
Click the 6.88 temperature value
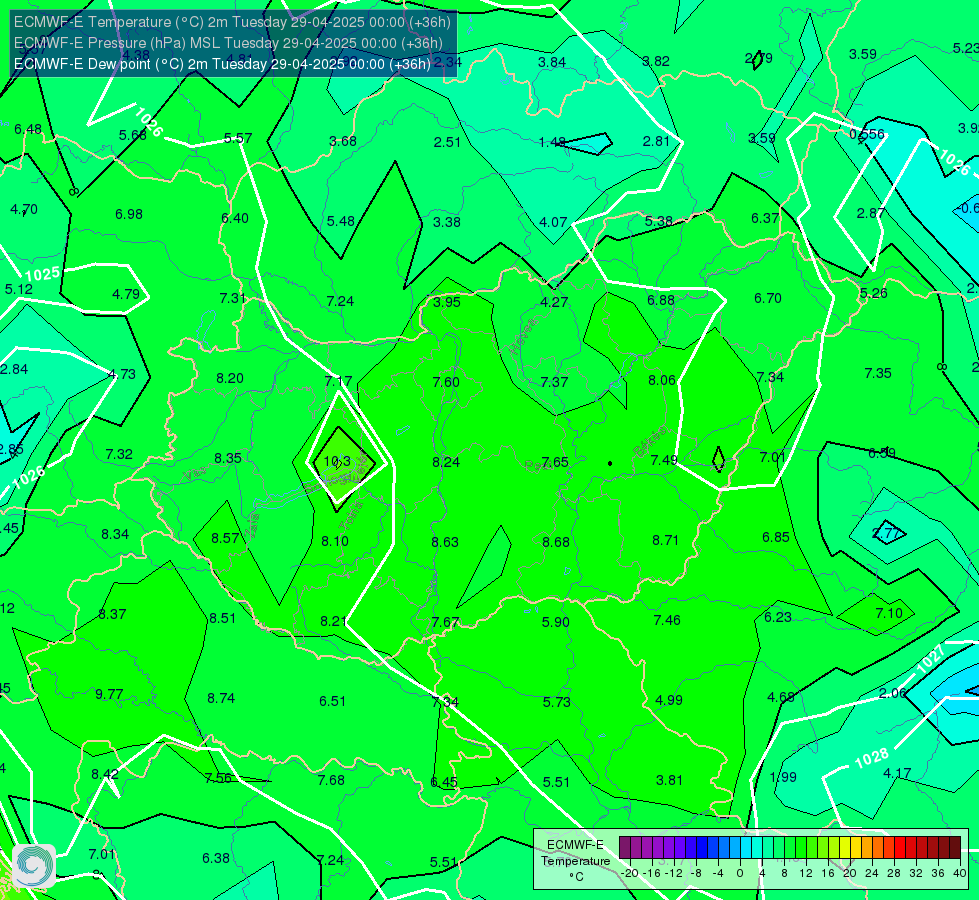click(661, 300)
